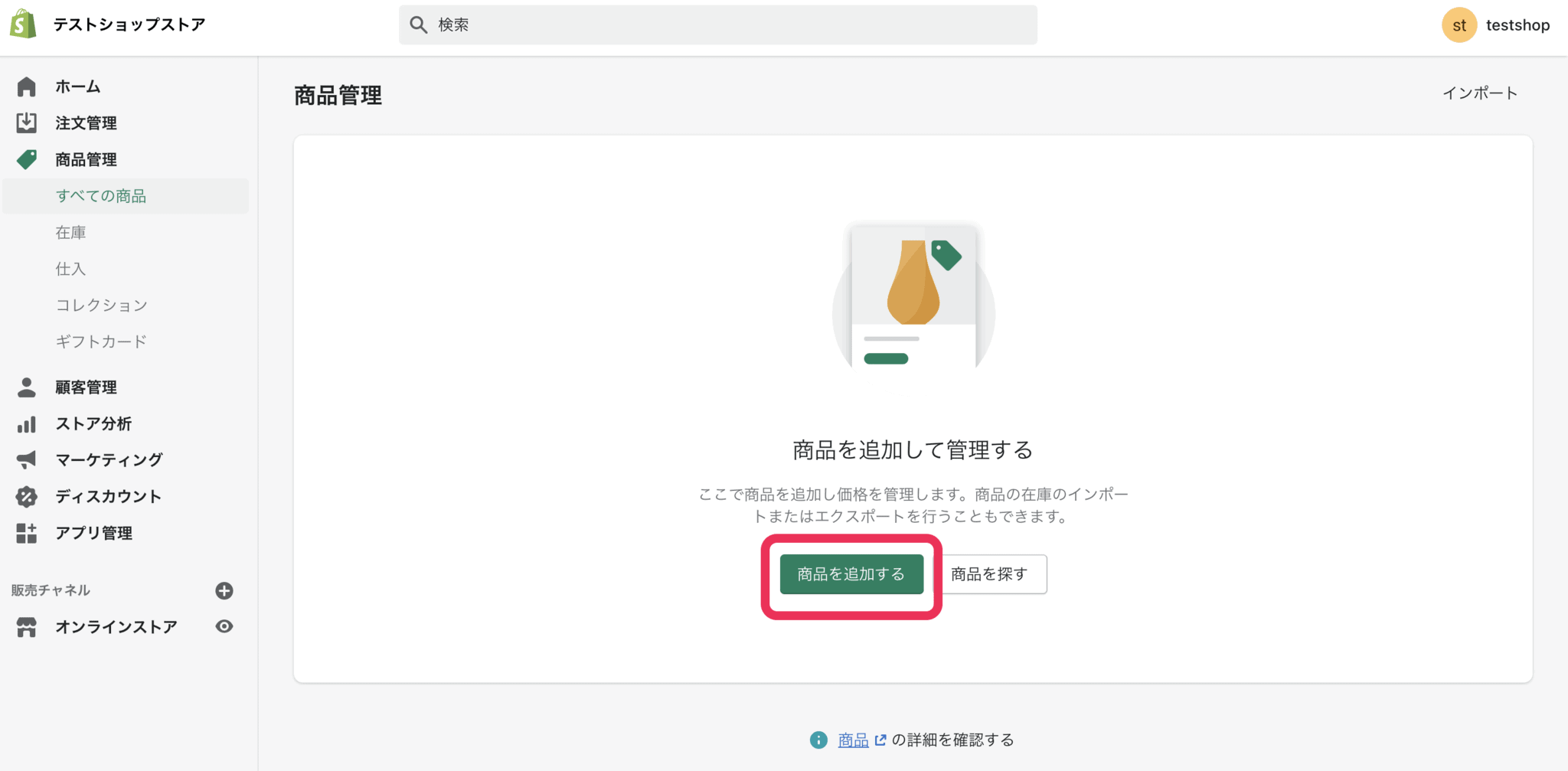Click the テストショップストア store name

[129, 25]
